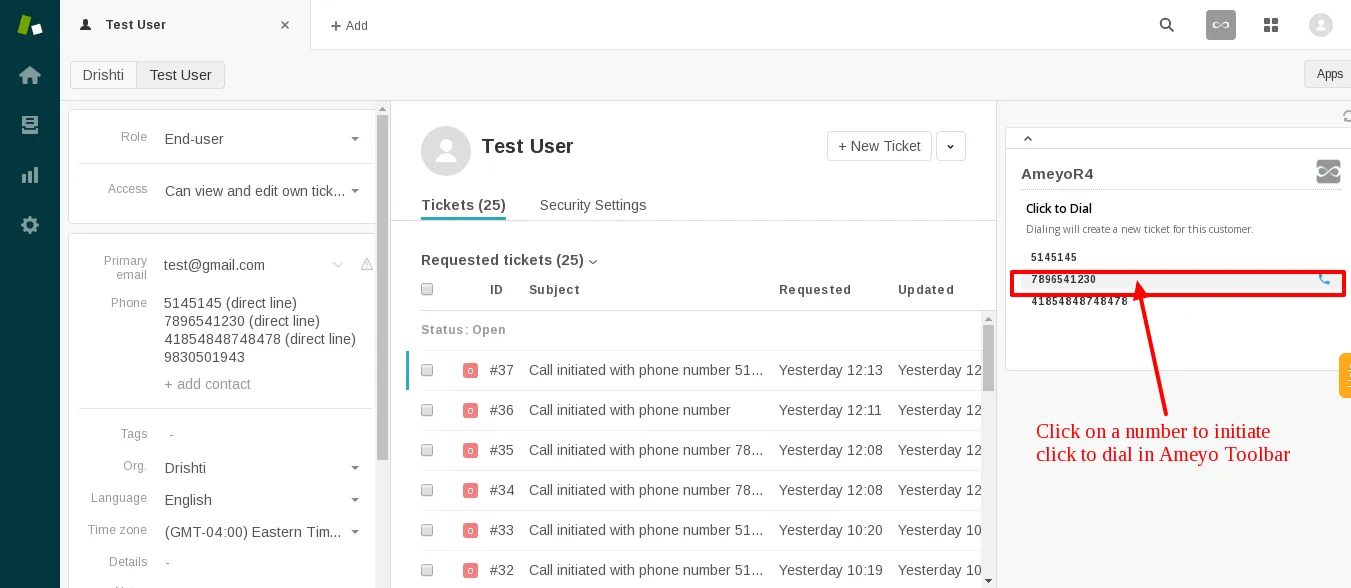Open the Language dropdown showing English

pos(263,500)
